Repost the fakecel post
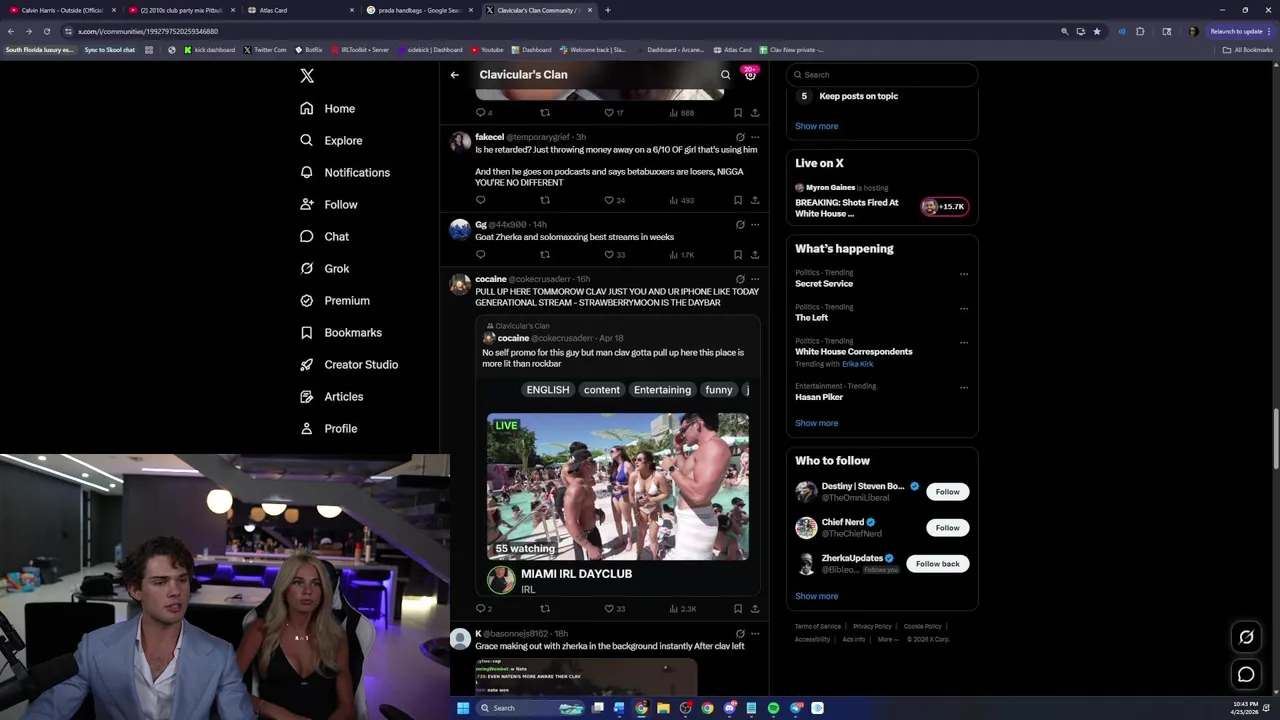The image size is (1280, 720). point(545,200)
